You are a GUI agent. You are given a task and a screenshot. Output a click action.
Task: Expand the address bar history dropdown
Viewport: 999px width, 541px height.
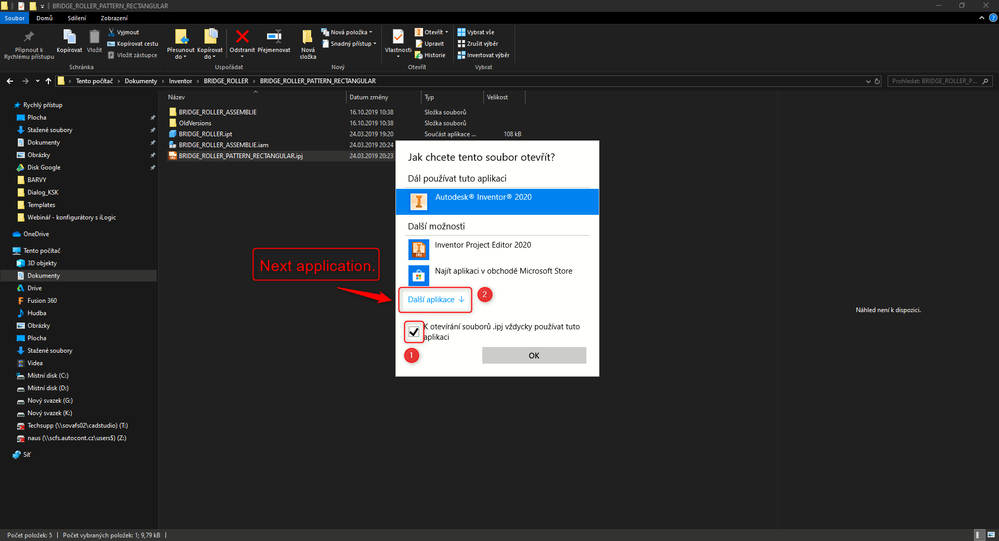(868, 81)
